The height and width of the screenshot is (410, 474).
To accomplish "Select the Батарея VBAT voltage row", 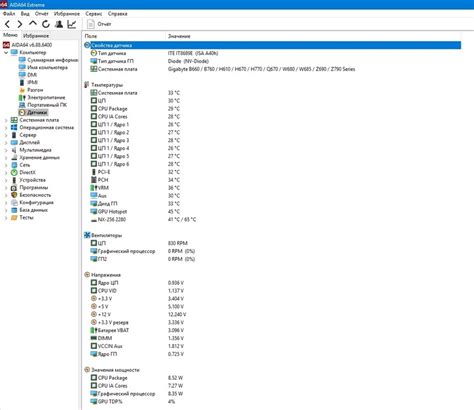I will point(272,330).
